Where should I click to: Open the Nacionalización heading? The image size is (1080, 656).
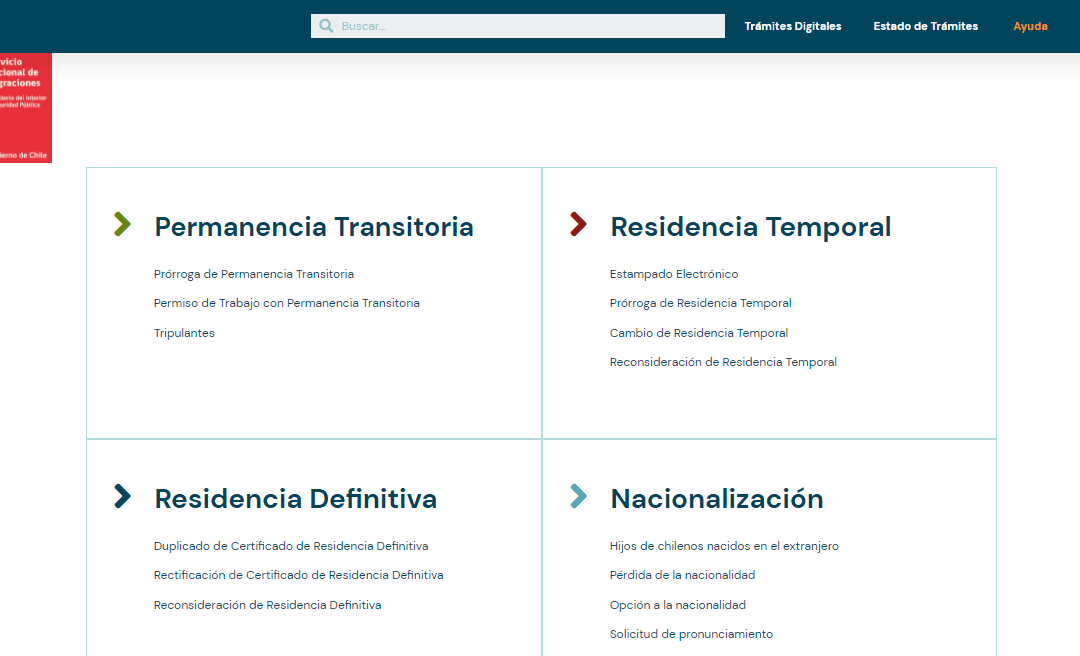coord(717,499)
